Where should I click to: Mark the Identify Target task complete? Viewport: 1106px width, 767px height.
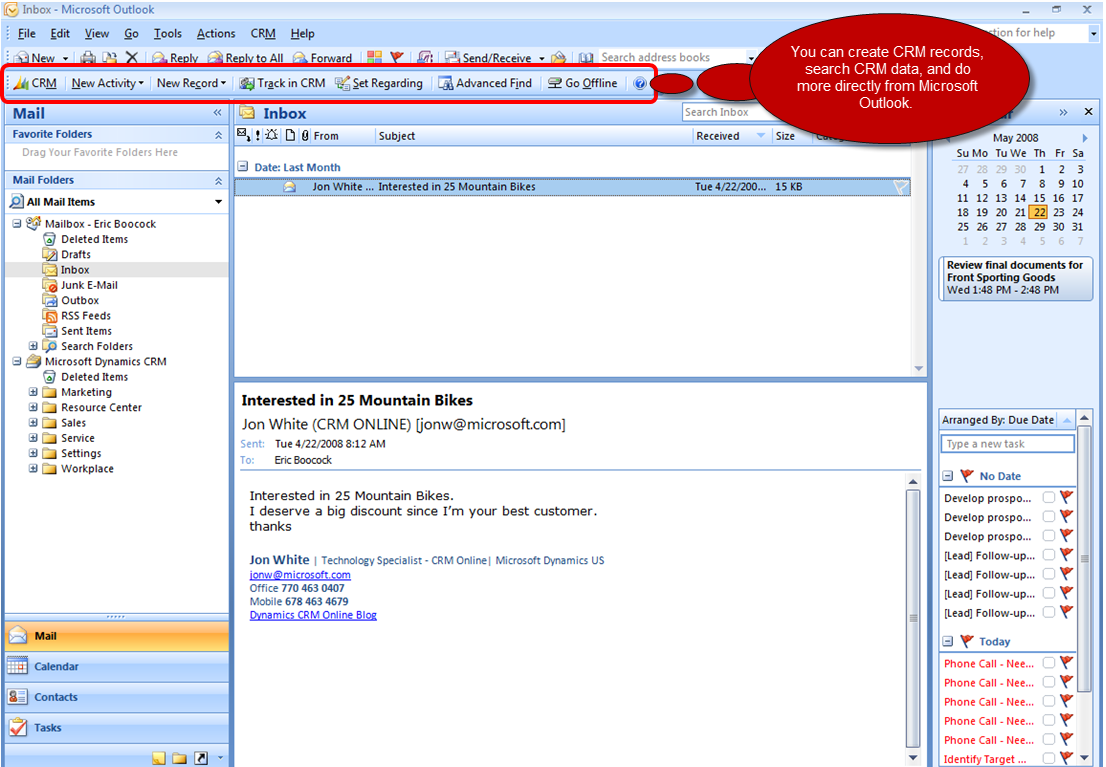point(1049,759)
